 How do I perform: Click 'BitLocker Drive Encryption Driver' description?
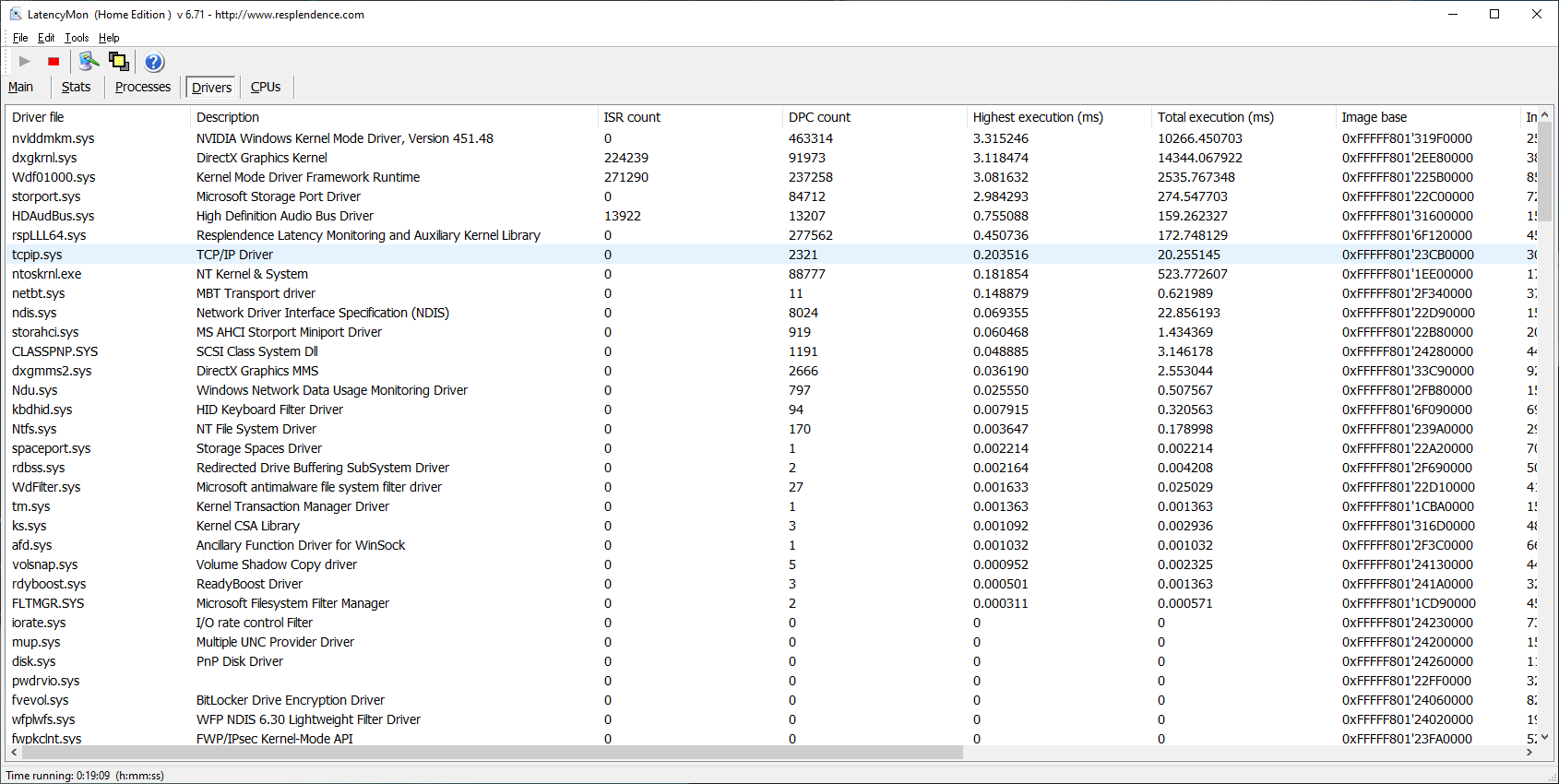[291, 700]
